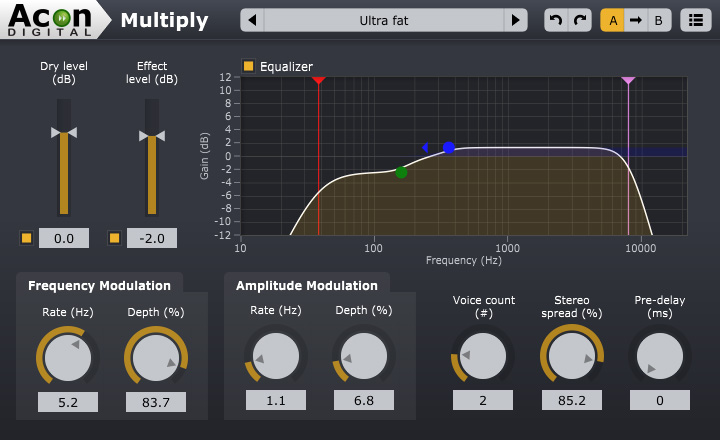Screen dimensions: 720x440
Task: Click the Dry level slider handle
Action: tap(64, 133)
